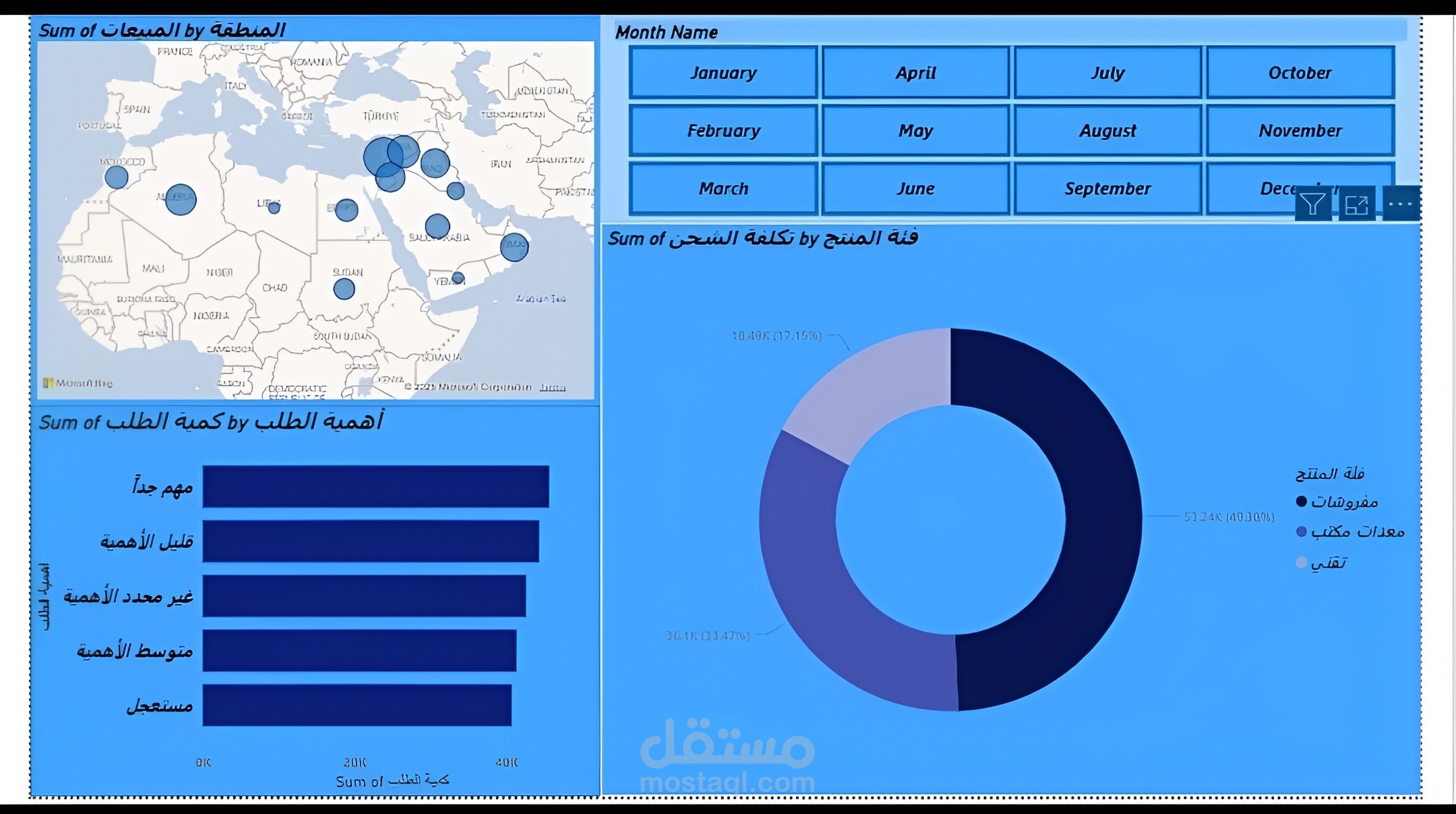Click the Oman bubble on the map
Screen dimensions: 1456x814
pos(514,247)
